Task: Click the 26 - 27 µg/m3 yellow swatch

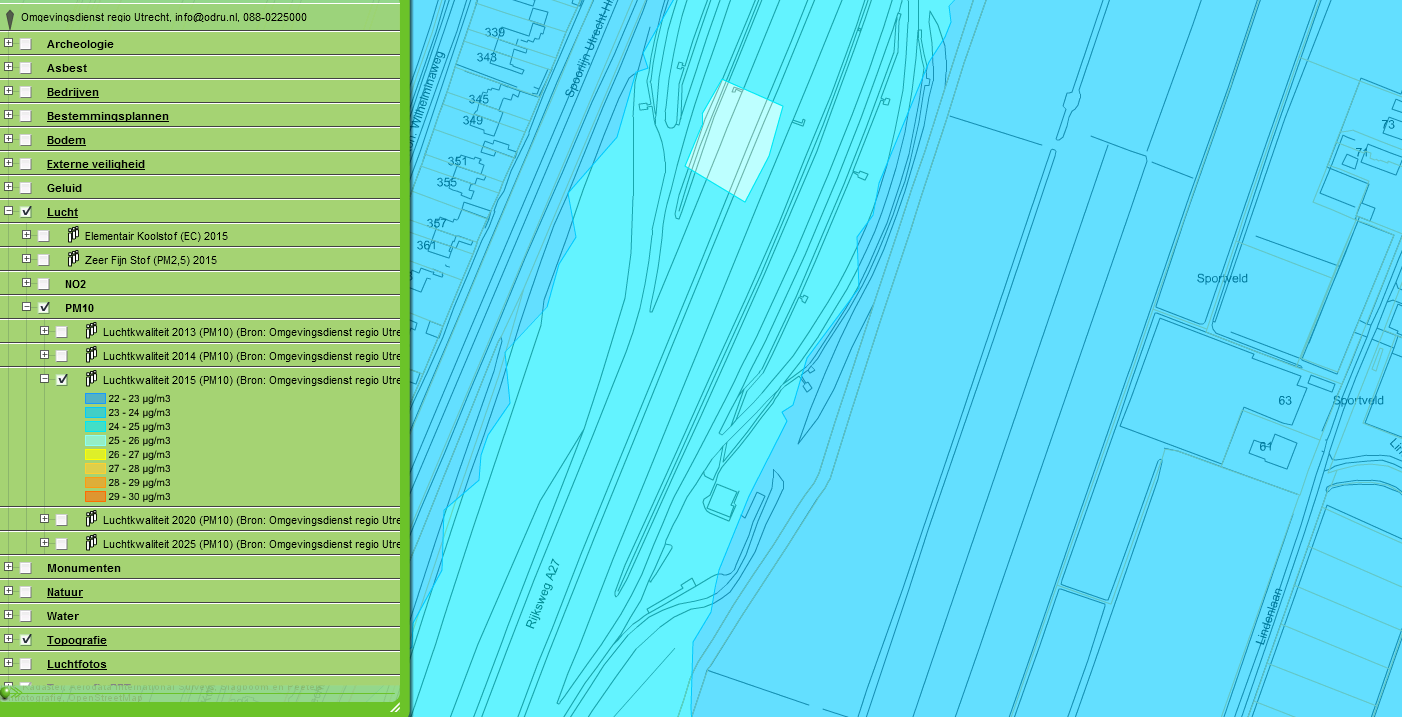Action: 95,455
